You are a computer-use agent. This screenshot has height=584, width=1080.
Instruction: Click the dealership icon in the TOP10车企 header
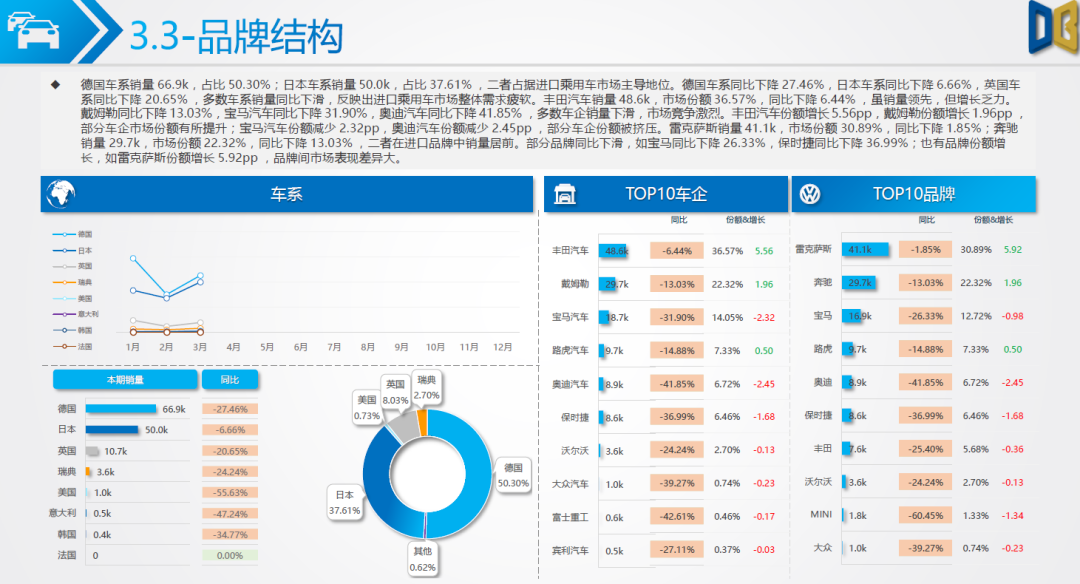[x=565, y=195]
